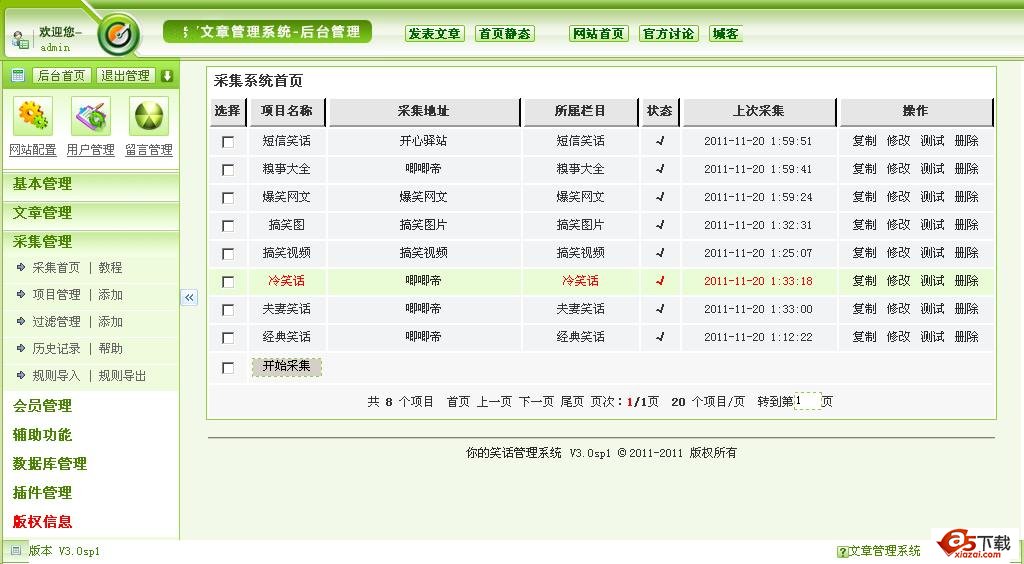Open 博客 in the top menu

[726, 34]
